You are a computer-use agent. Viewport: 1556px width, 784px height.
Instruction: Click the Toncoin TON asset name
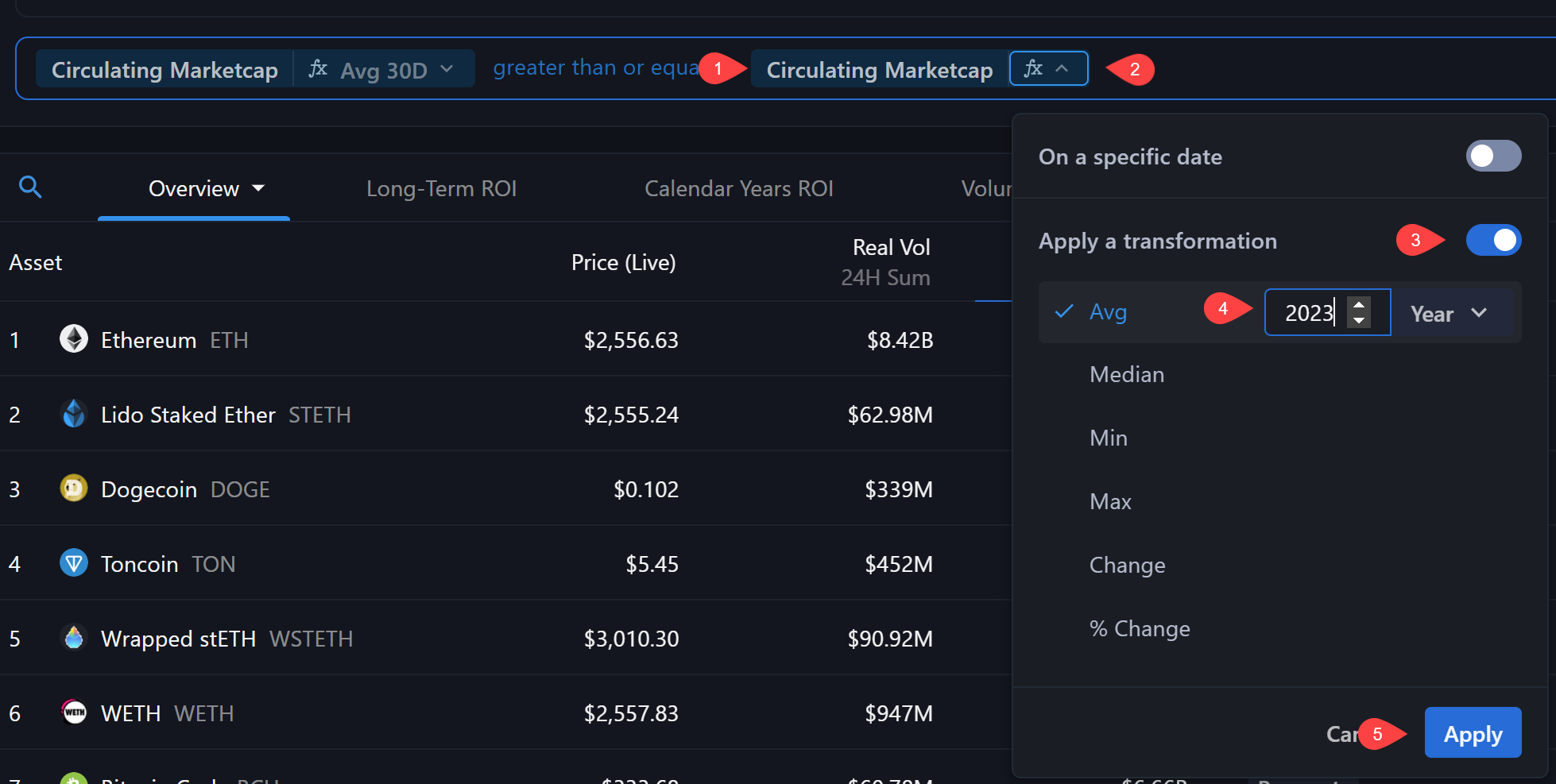tap(168, 564)
